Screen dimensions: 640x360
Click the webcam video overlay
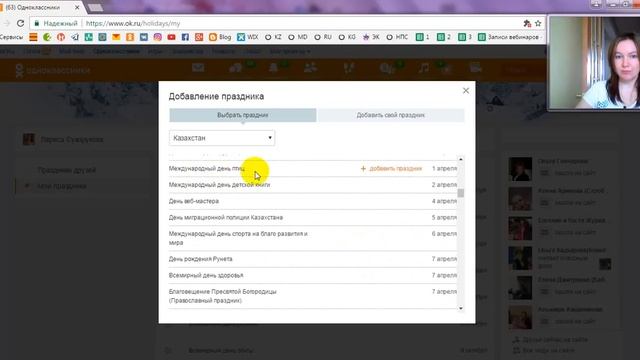[593, 62]
